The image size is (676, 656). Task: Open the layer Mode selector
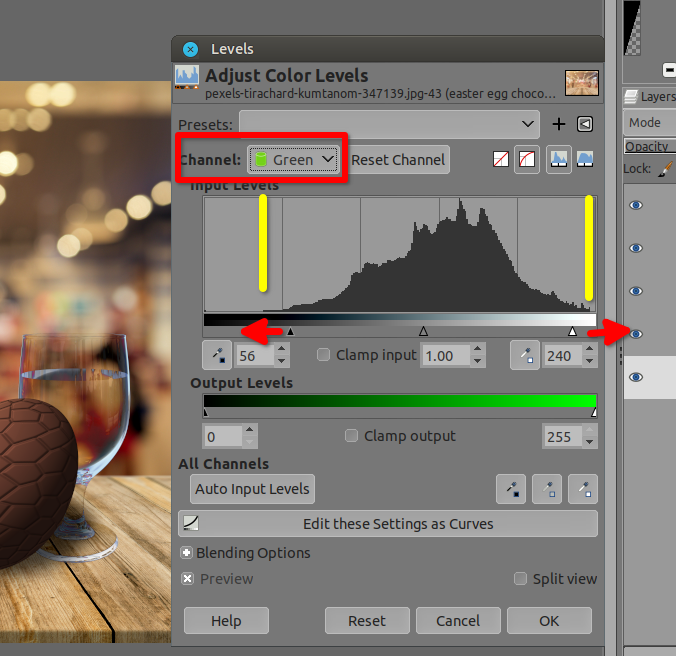650,123
